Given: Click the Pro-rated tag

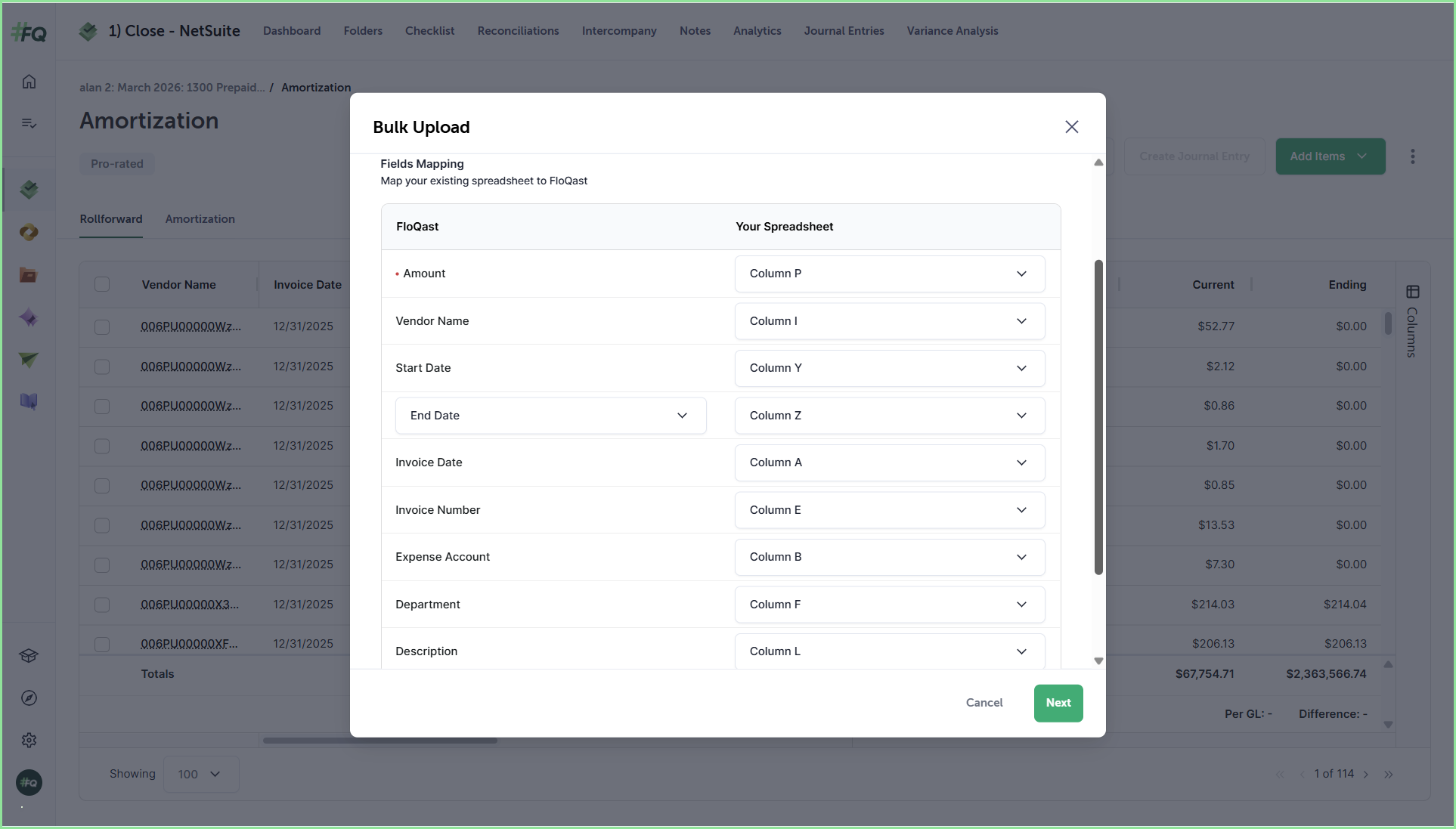Looking at the screenshot, I should pyautogui.click(x=117, y=164).
